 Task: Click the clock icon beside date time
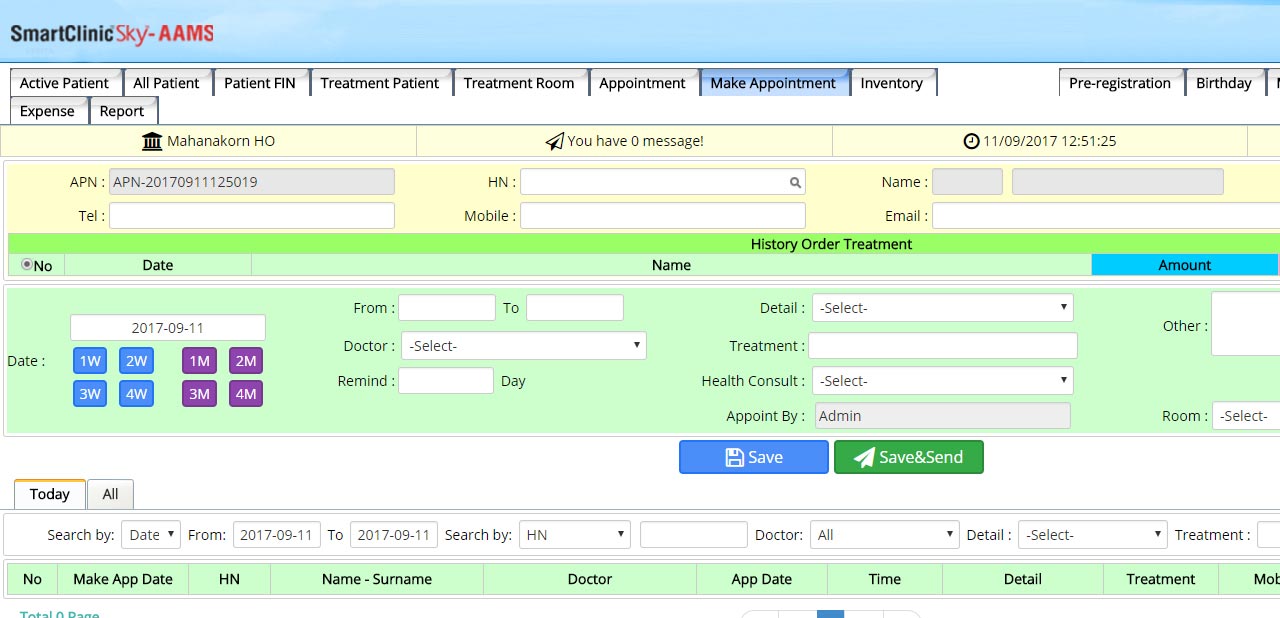click(971, 141)
